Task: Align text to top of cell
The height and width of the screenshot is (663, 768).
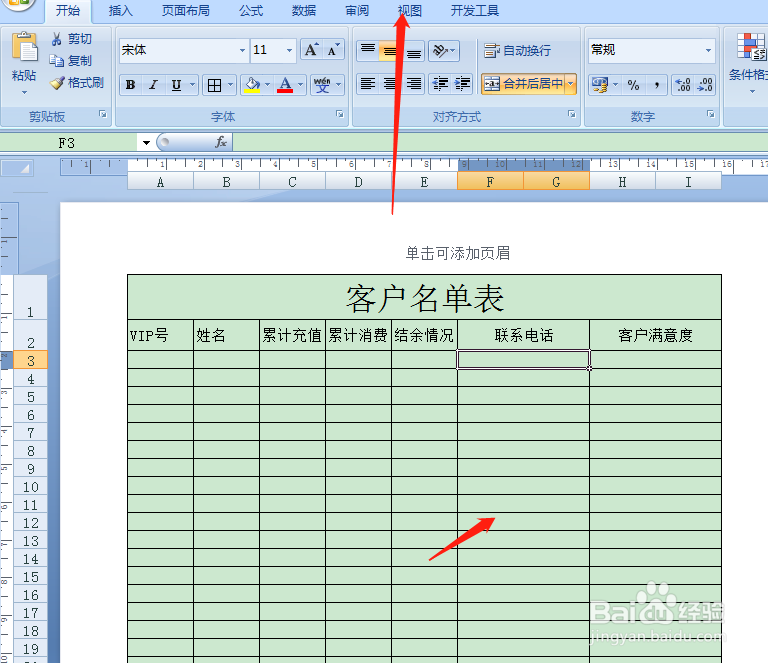Action: click(368, 50)
